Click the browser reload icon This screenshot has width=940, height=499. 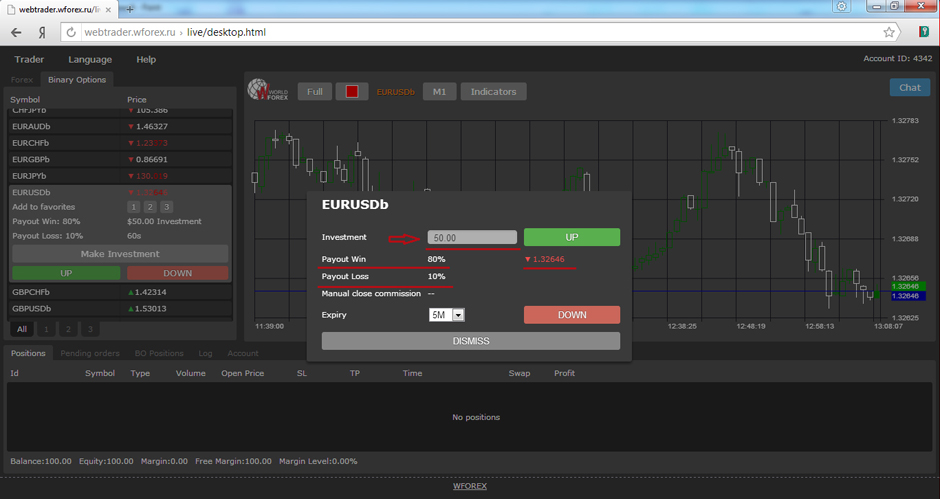[71, 32]
